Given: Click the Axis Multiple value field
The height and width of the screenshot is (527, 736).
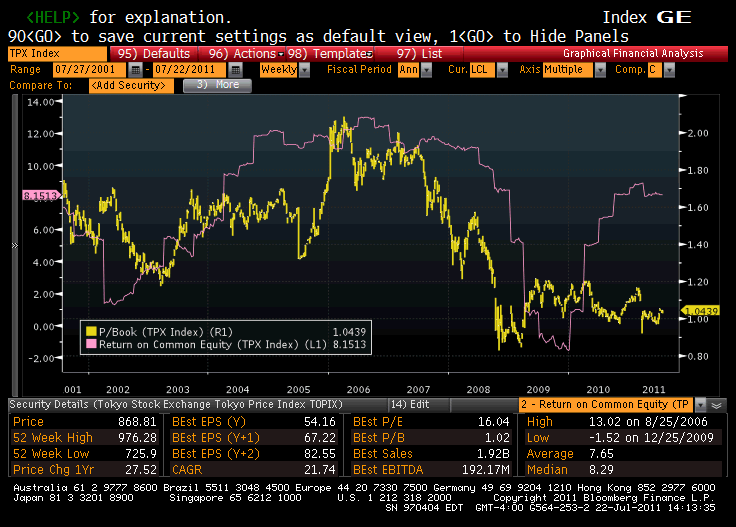Looking at the screenshot, I should (568, 70).
